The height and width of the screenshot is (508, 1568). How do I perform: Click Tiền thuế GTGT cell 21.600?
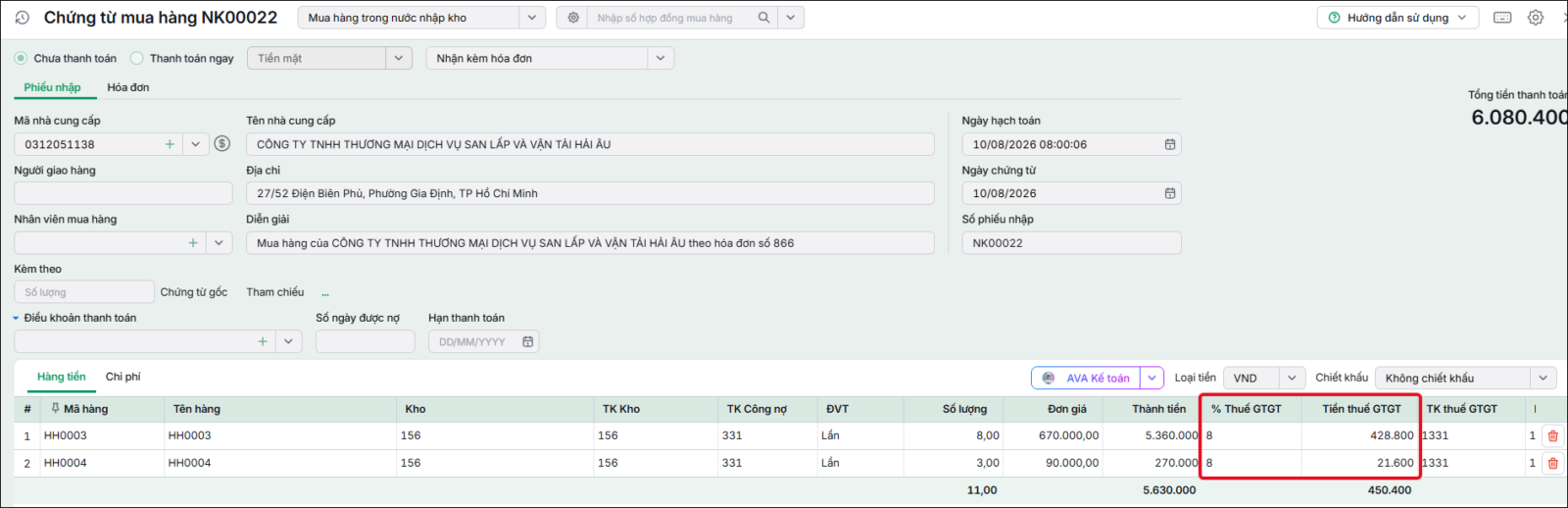point(1359,463)
